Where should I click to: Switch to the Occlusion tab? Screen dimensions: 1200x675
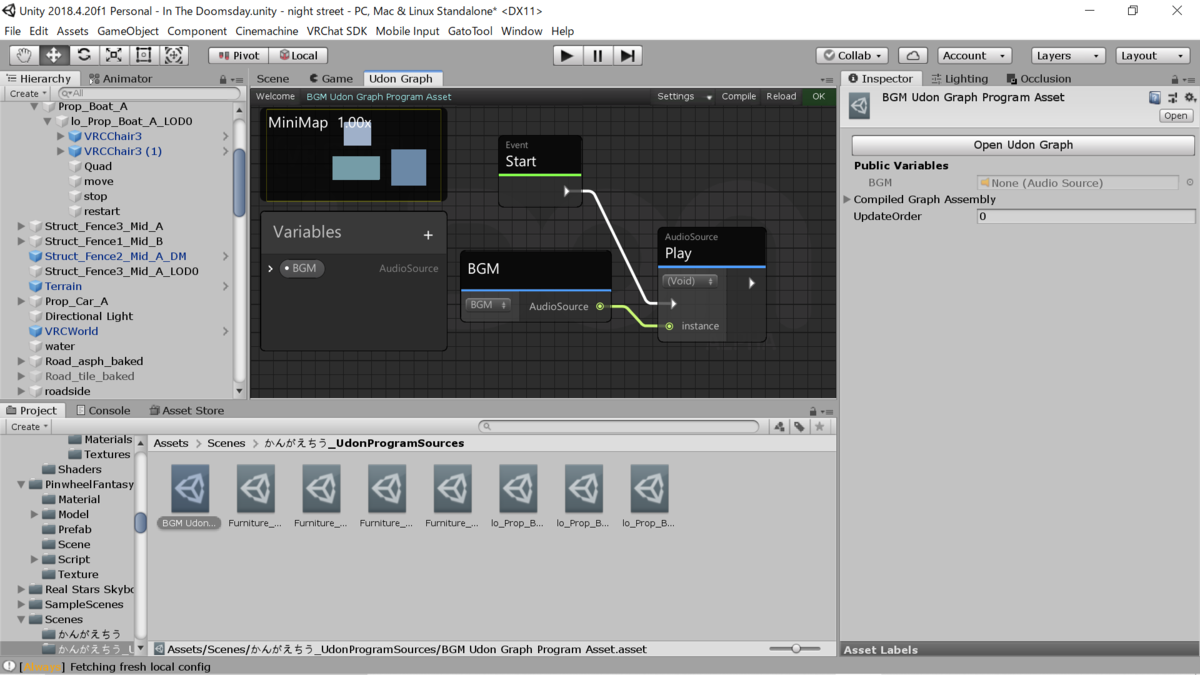(x=1039, y=79)
